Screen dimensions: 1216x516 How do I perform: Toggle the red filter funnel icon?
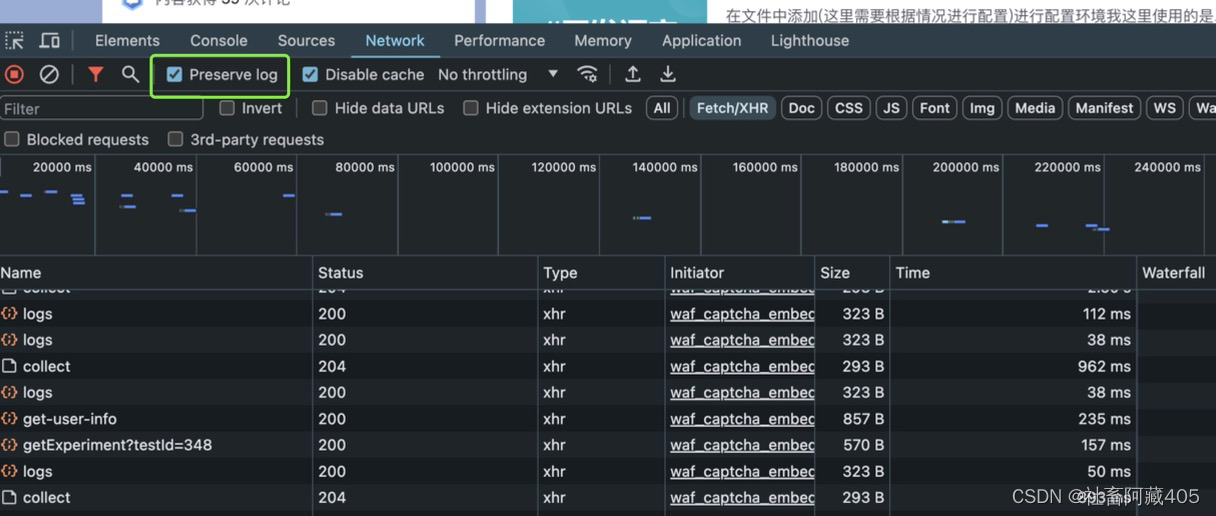95,74
